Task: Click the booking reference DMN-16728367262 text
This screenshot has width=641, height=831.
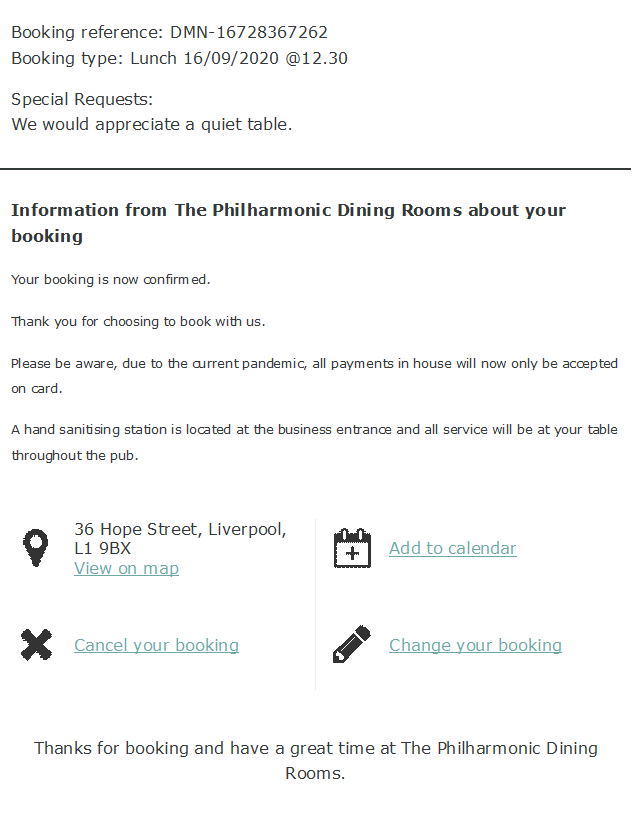Action: [x=249, y=32]
